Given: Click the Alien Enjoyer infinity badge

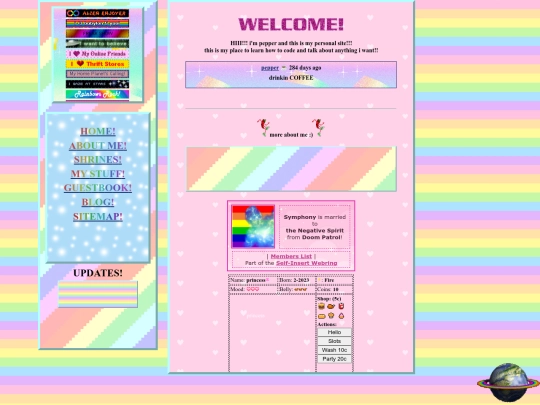Looking at the screenshot, I should point(97,13).
